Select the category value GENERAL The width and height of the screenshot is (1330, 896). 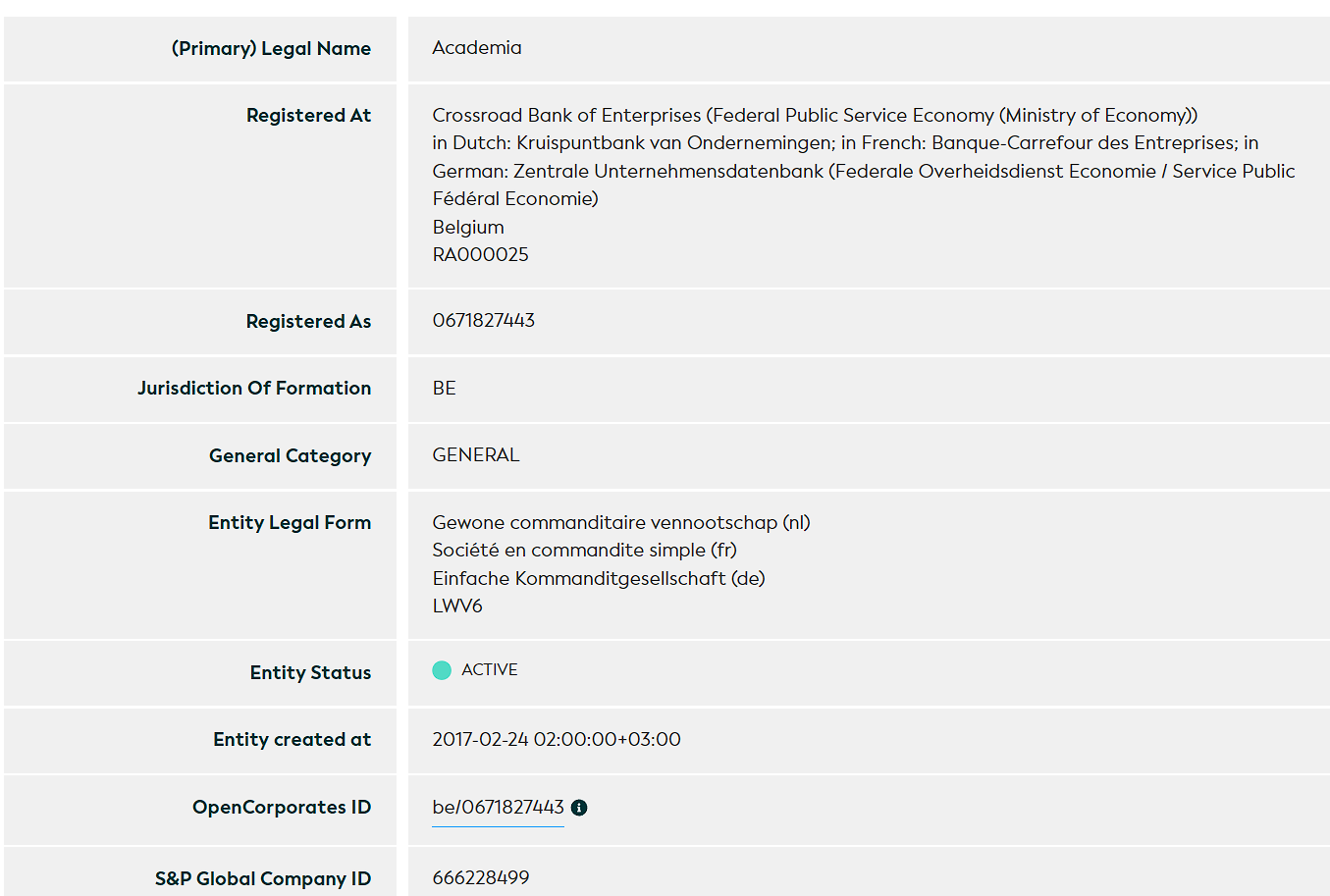(x=476, y=454)
